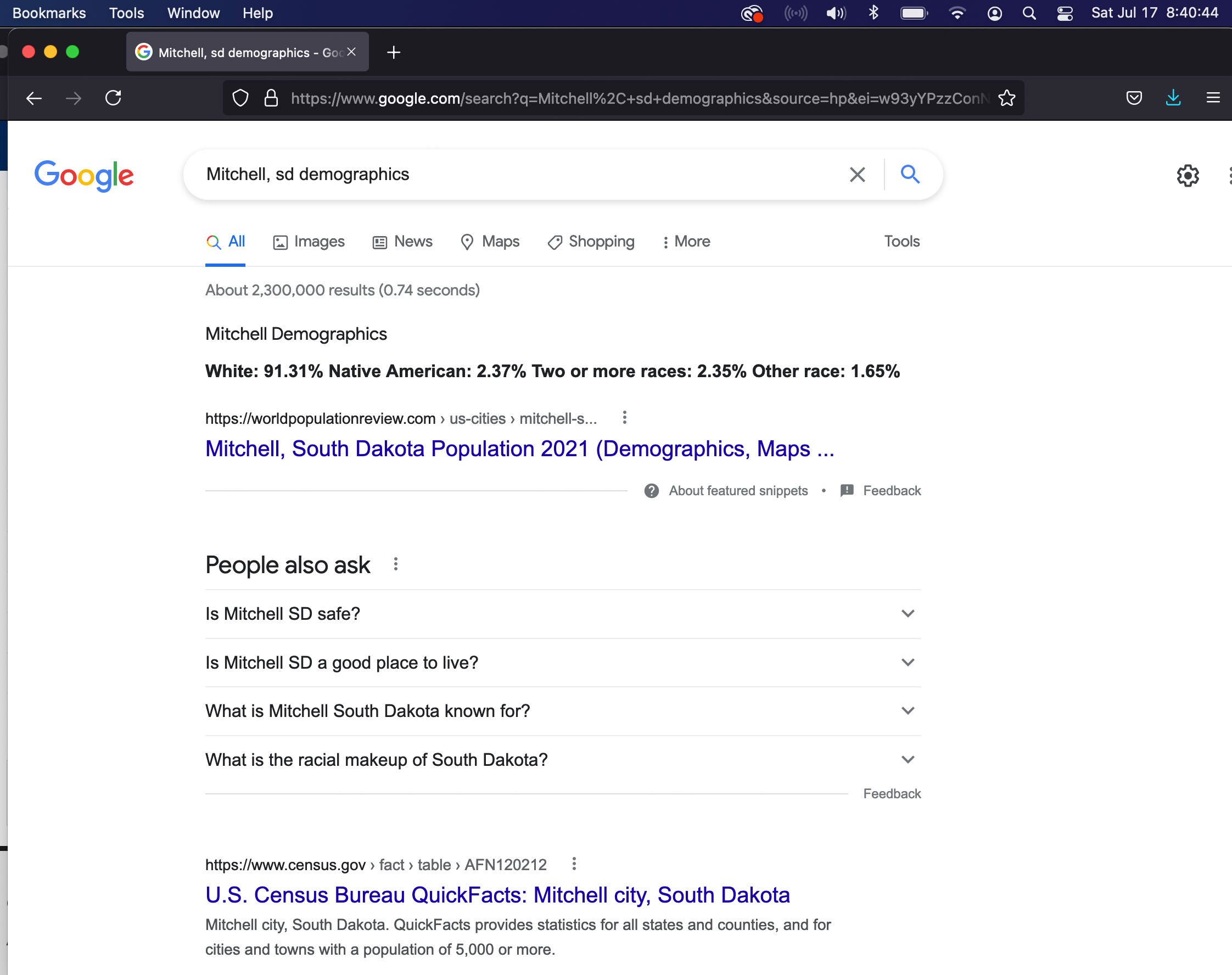Click the Firefox address bar URL

(640, 98)
